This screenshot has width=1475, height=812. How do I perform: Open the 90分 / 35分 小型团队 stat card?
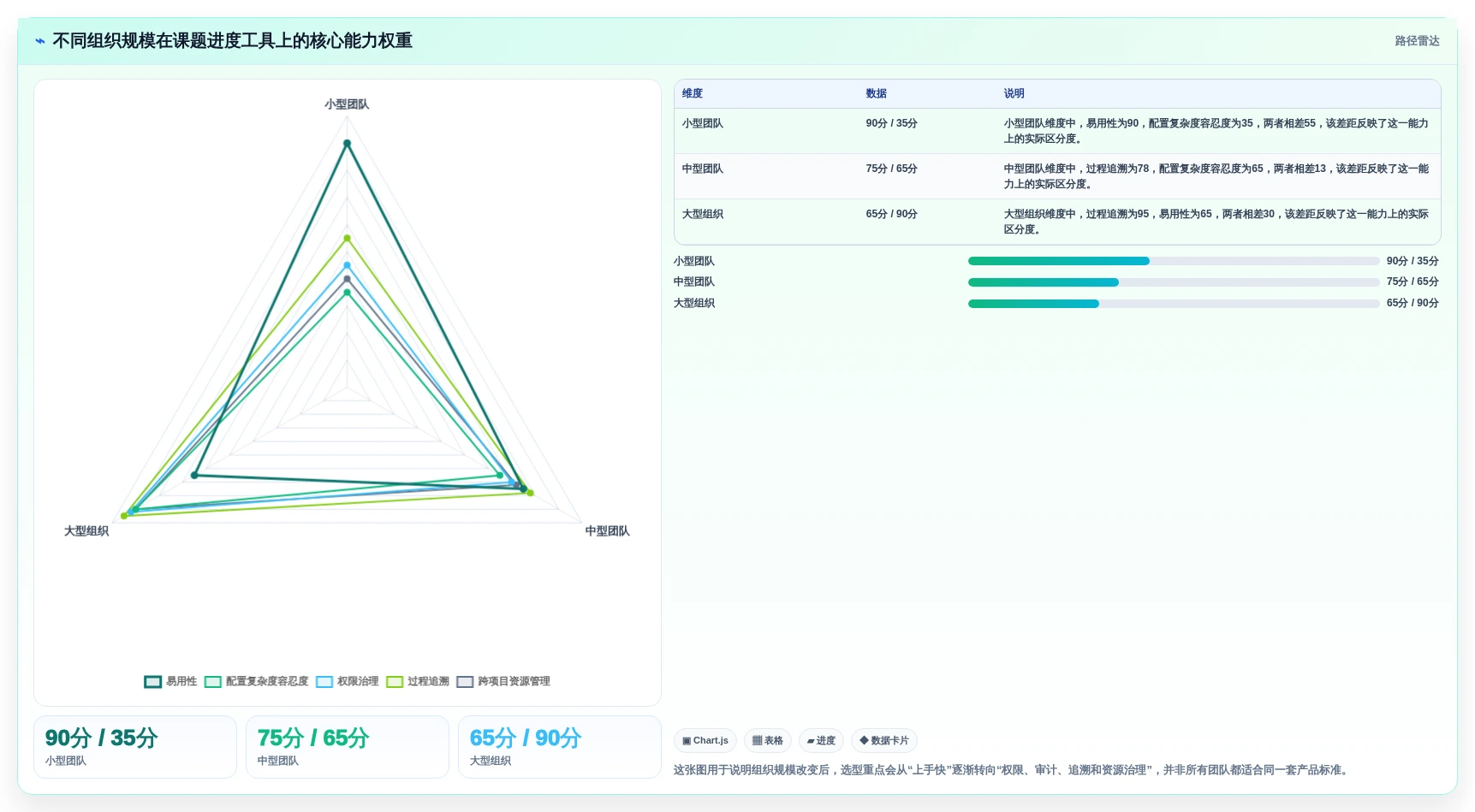[x=135, y=747]
